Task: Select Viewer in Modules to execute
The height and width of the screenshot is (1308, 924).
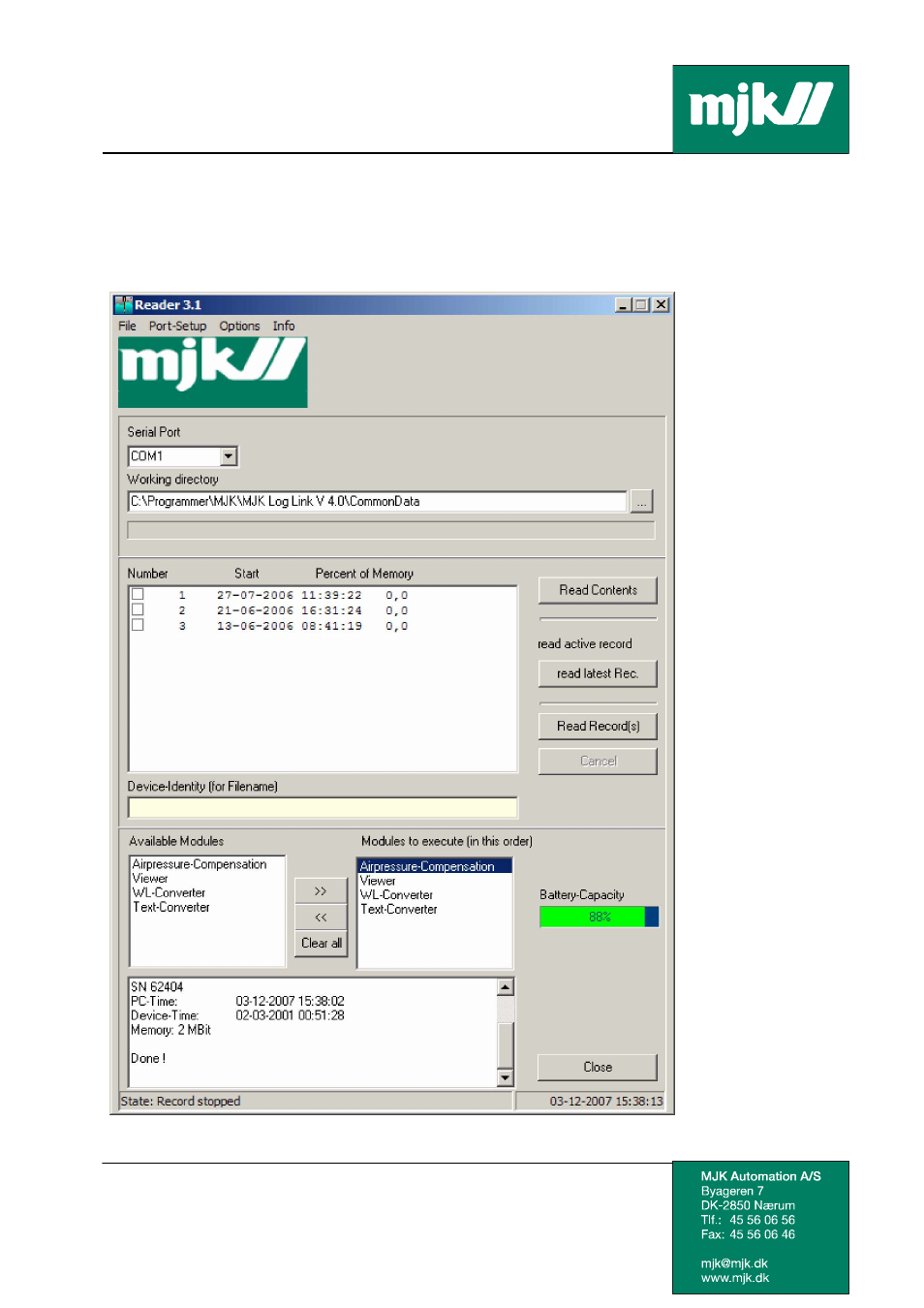Action: [x=378, y=881]
